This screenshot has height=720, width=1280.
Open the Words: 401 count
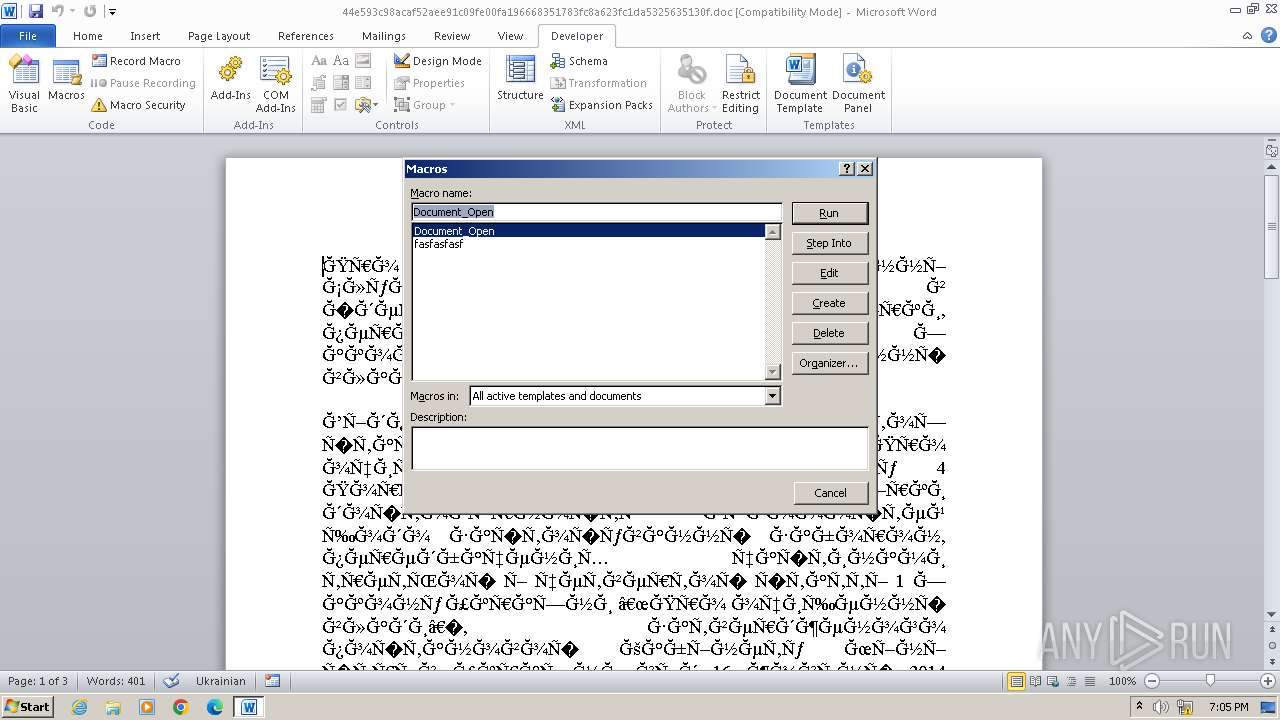(x=116, y=681)
